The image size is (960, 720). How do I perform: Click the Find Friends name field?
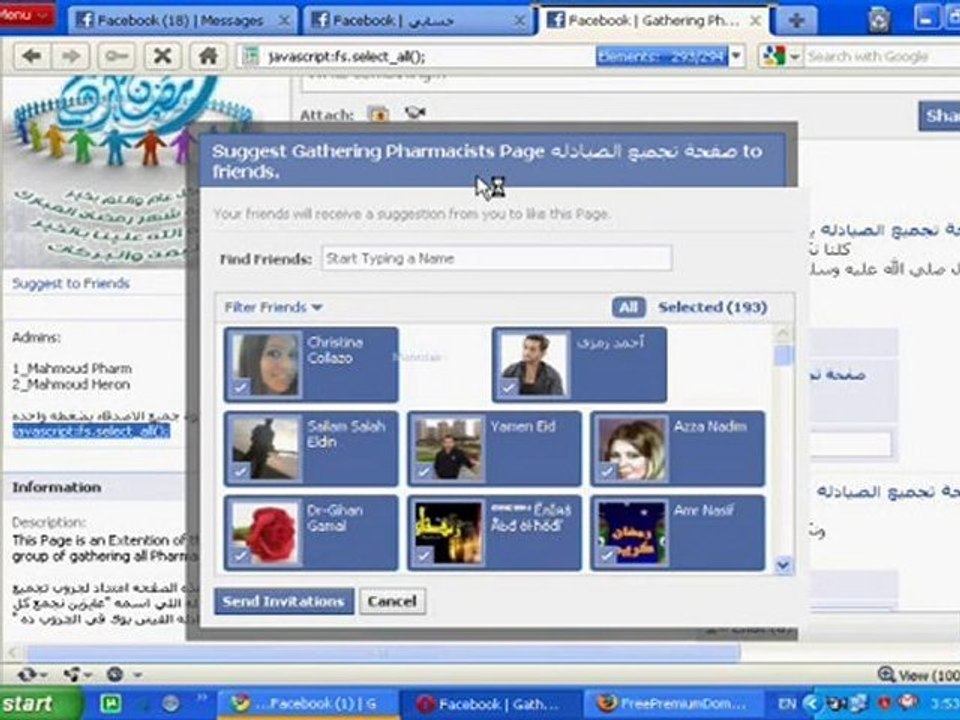pyautogui.click(x=497, y=258)
